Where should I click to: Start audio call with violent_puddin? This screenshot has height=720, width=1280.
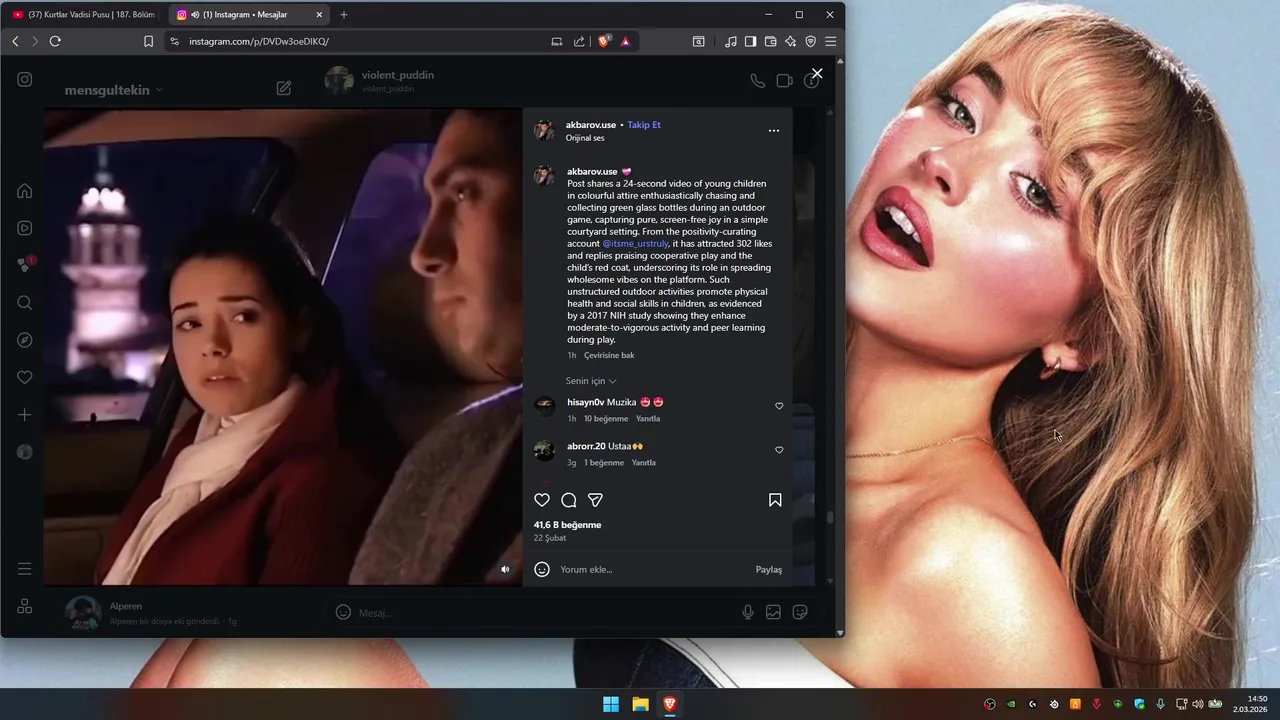(757, 81)
